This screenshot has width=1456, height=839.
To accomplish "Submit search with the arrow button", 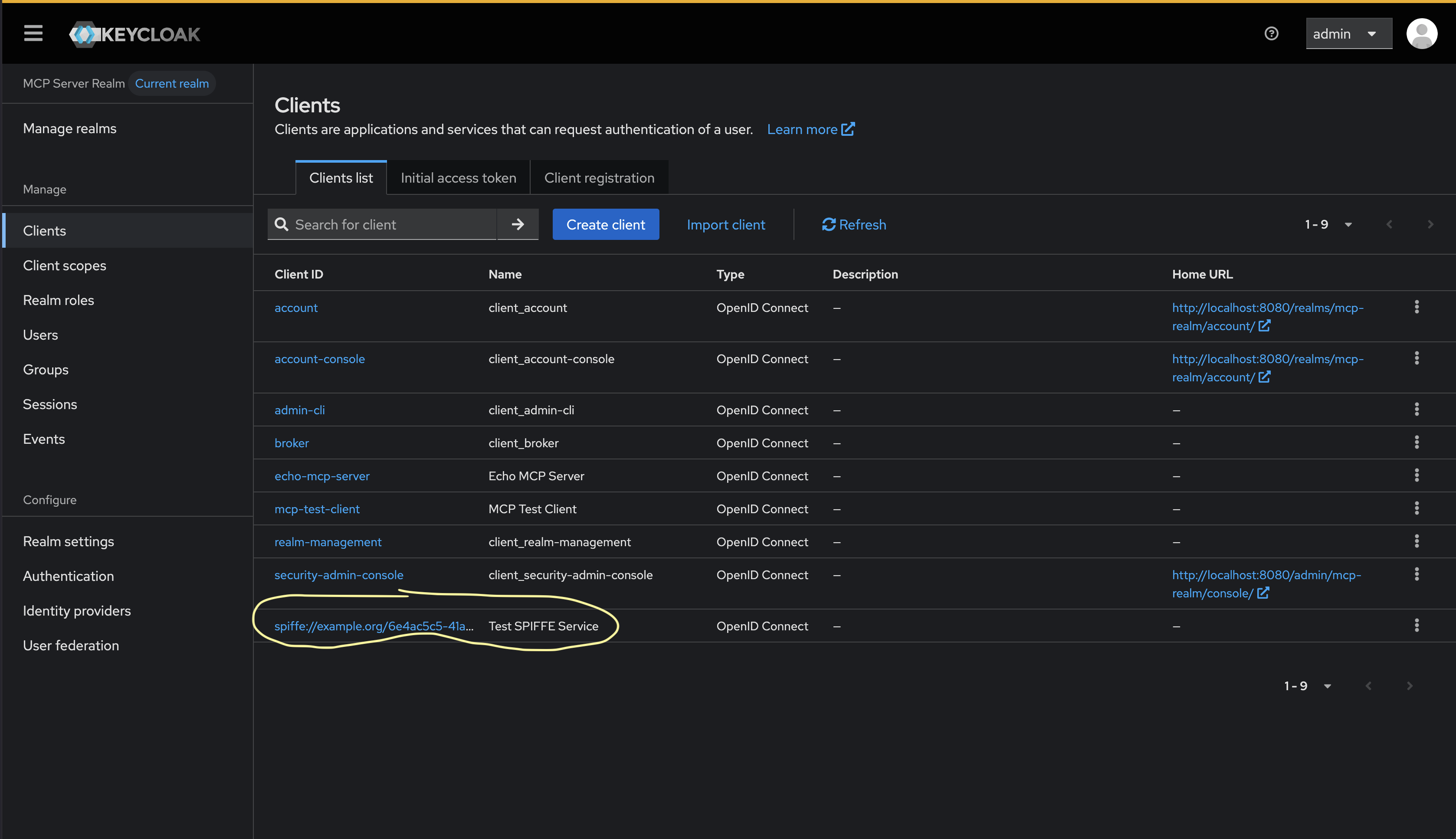I will click(x=518, y=224).
